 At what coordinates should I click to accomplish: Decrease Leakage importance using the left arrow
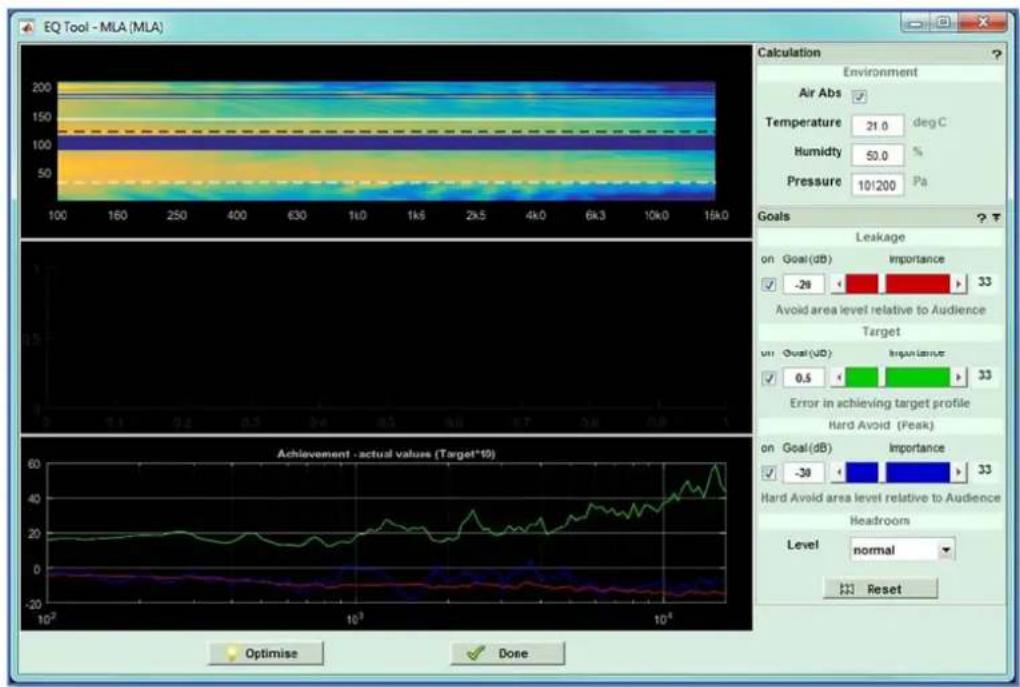(839, 284)
